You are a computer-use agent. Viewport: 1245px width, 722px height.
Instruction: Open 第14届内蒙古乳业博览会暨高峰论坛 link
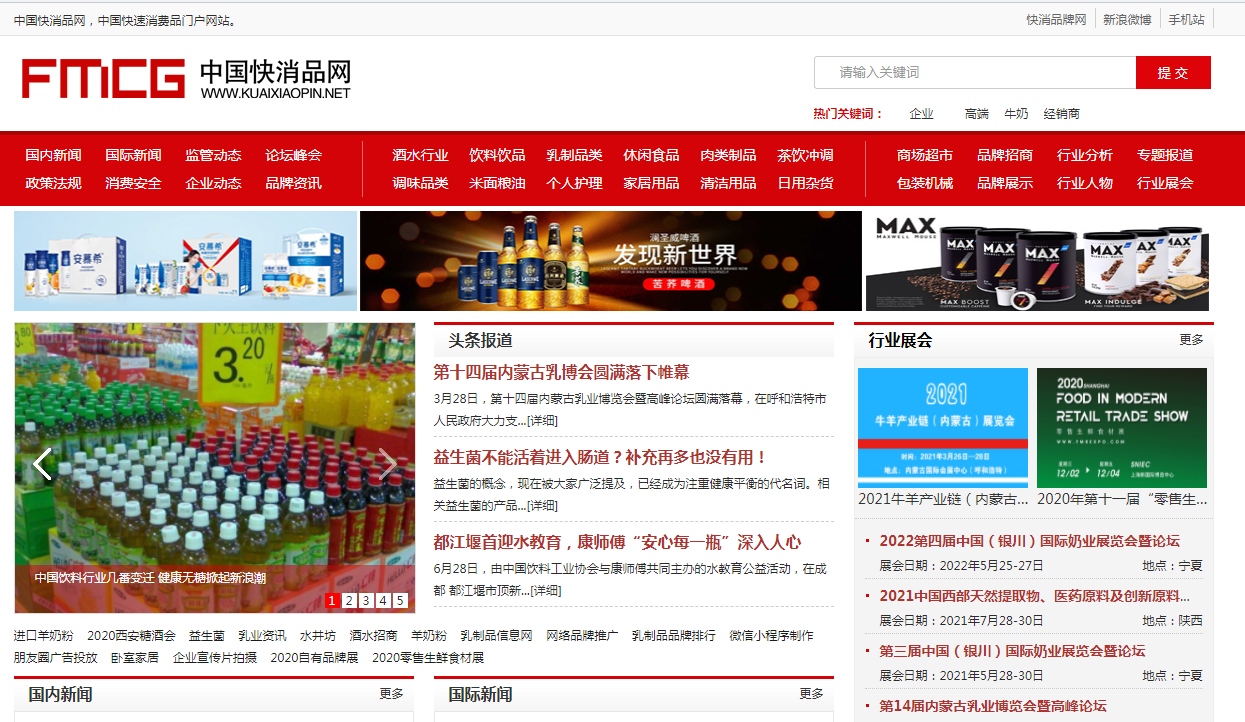993,706
